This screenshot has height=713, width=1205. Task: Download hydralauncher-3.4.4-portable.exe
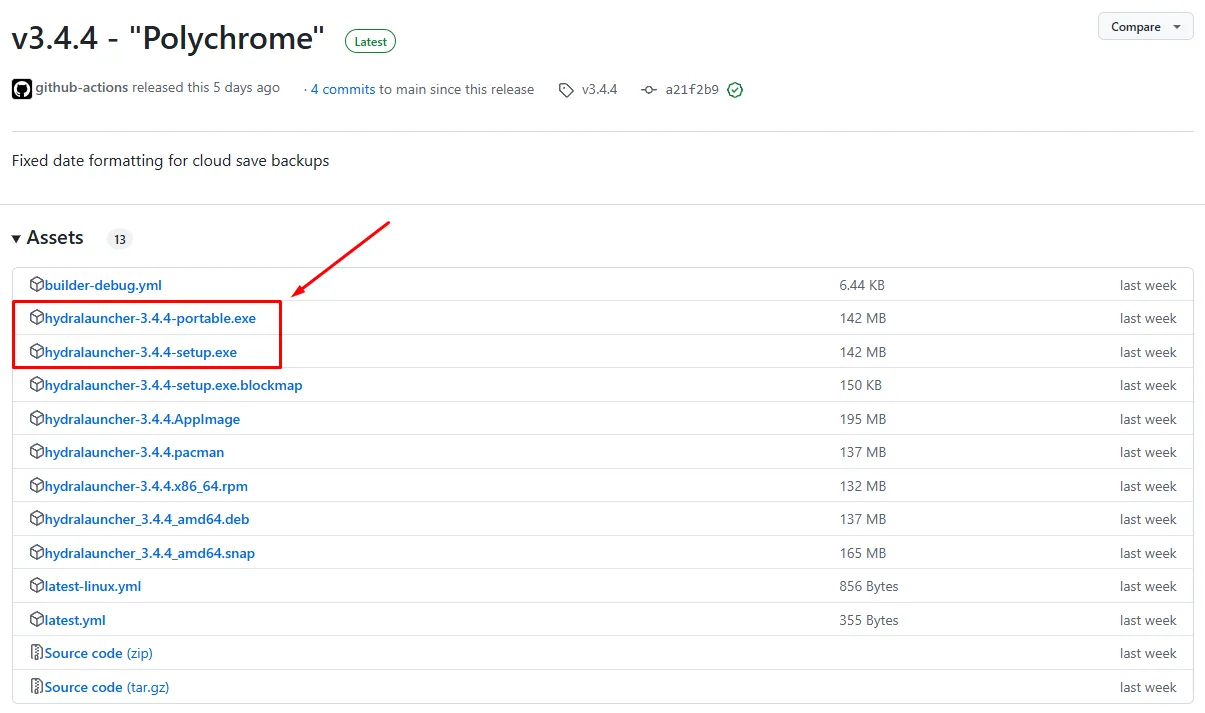point(150,318)
